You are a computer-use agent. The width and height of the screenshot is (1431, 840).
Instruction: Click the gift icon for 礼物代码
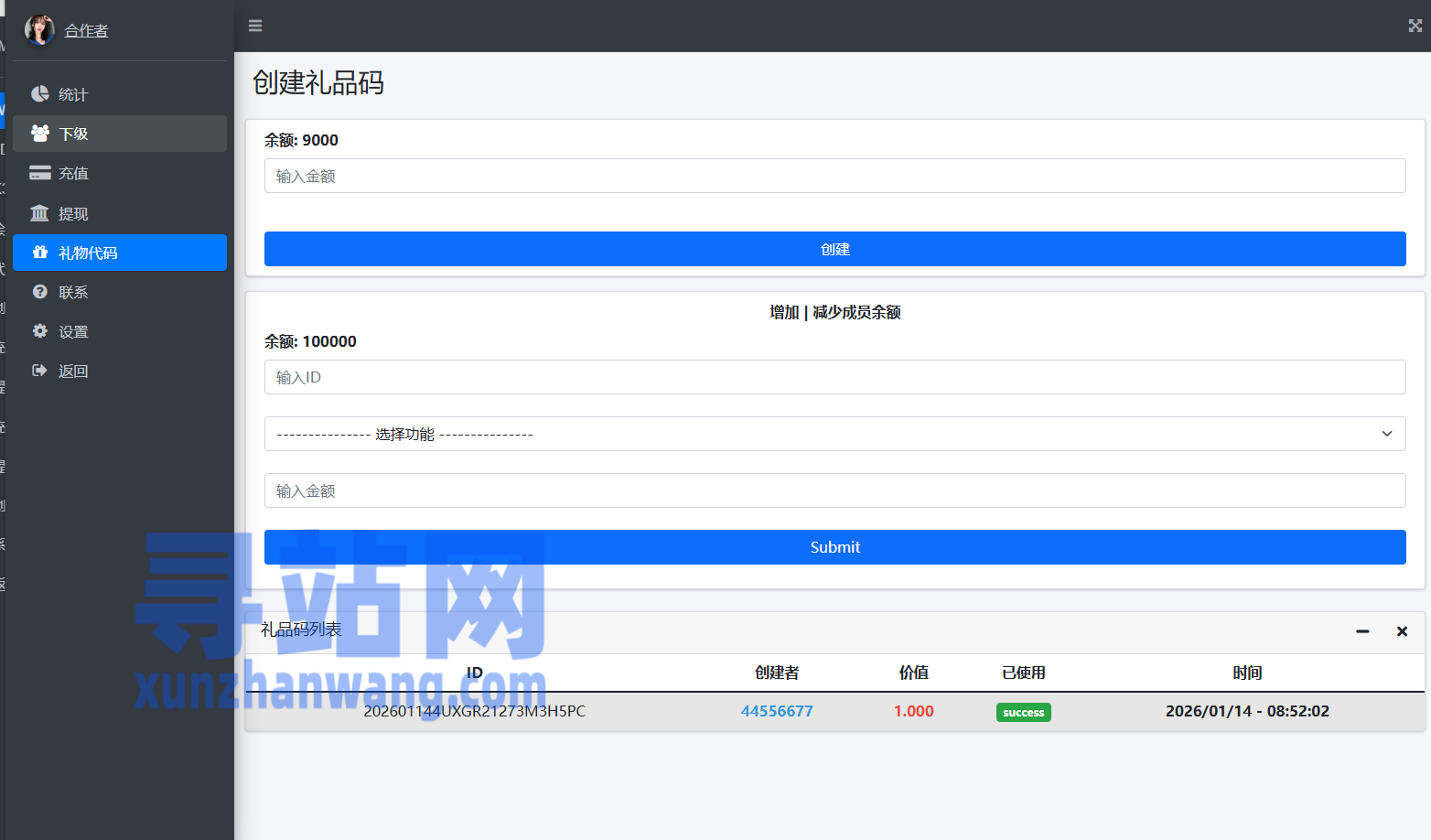coord(39,253)
